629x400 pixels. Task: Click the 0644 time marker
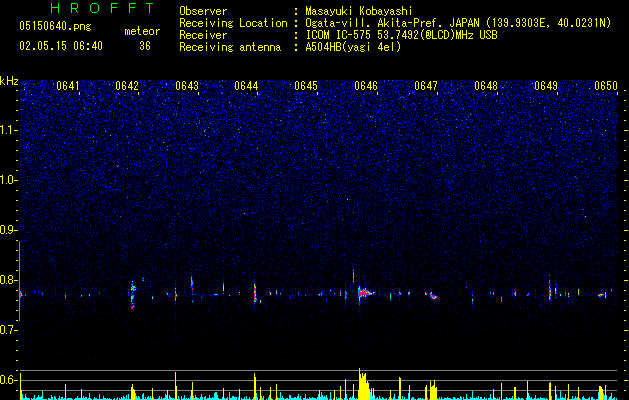pyautogui.click(x=246, y=86)
